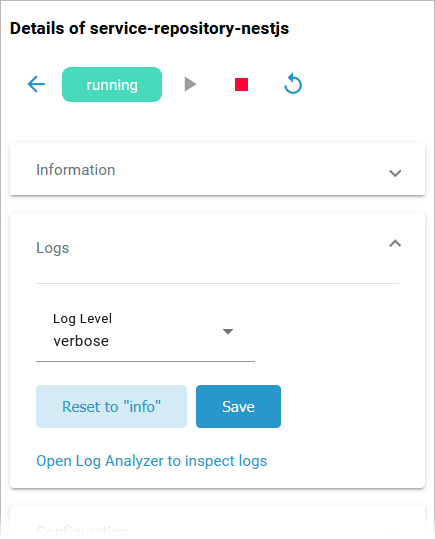This screenshot has height=539, width=435.
Task: Go back using the left arrow icon
Action: pyautogui.click(x=36, y=84)
